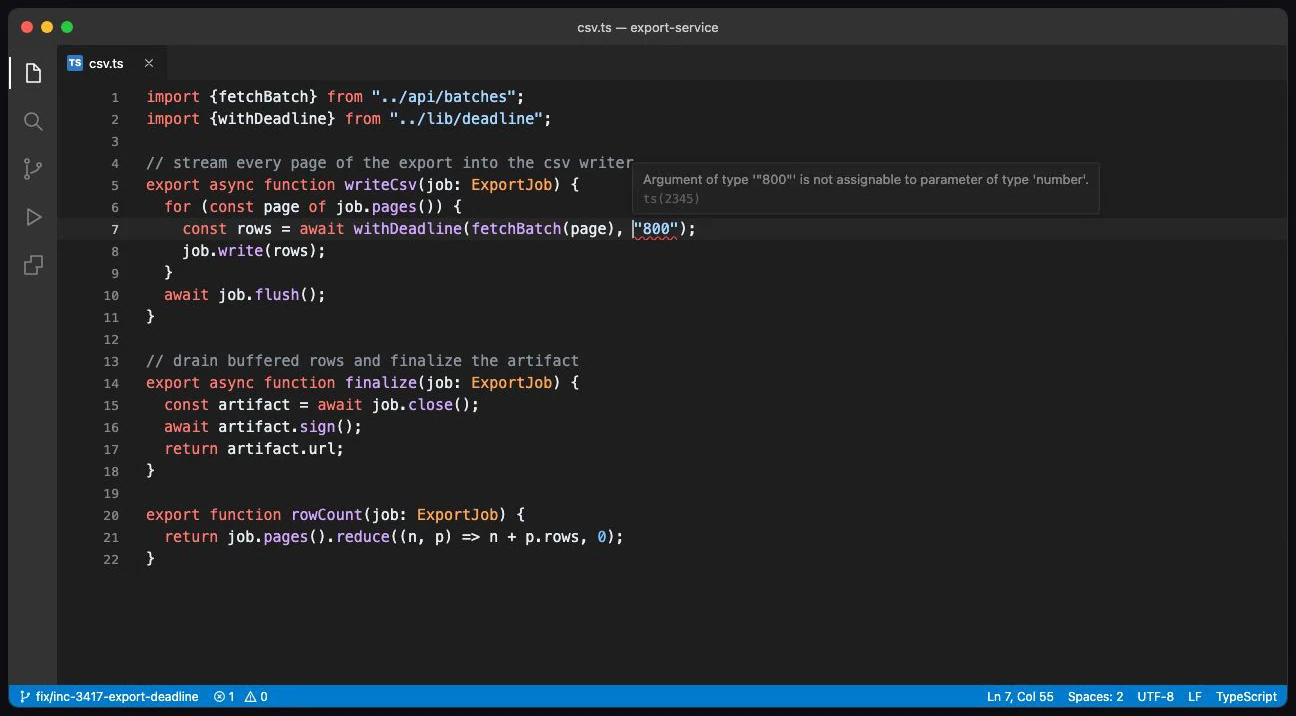This screenshot has width=1296, height=716.
Task: Close the csv.ts editor tab
Action: 149,63
